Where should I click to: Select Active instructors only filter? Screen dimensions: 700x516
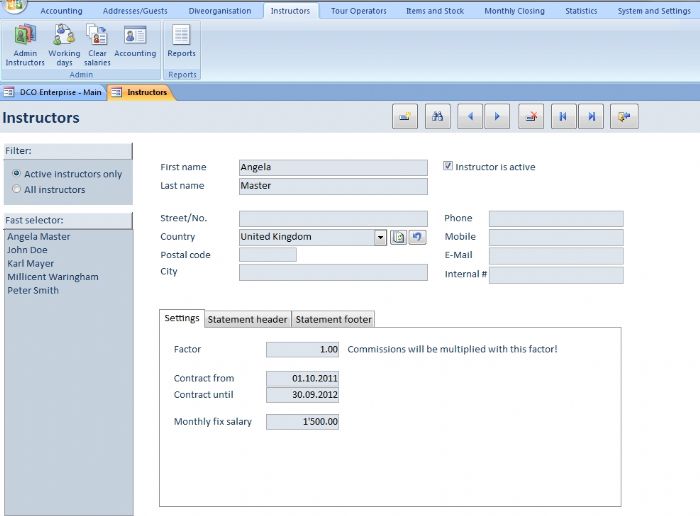tap(16, 174)
